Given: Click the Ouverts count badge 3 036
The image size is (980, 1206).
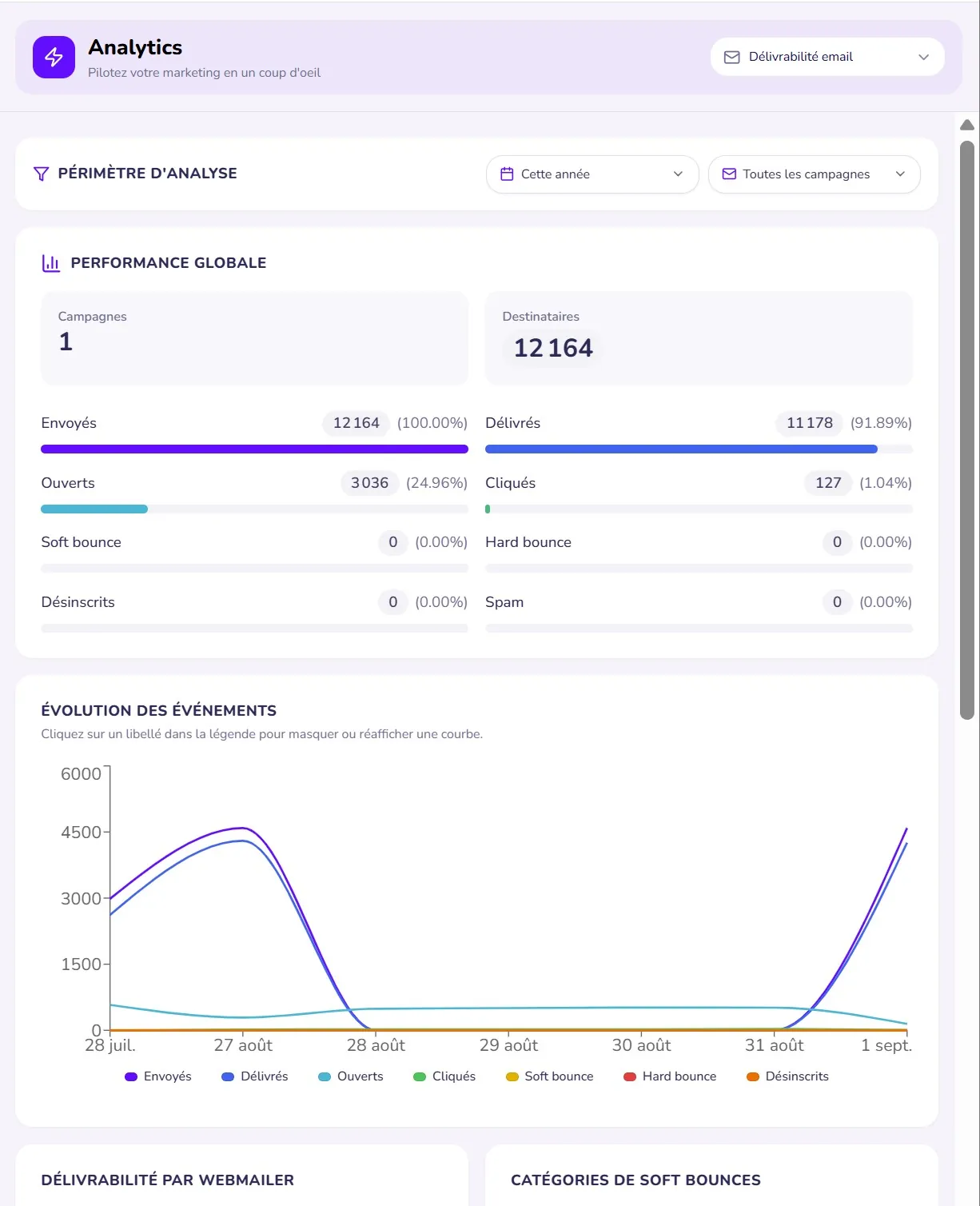Looking at the screenshot, I should click(x=370, y=483).
